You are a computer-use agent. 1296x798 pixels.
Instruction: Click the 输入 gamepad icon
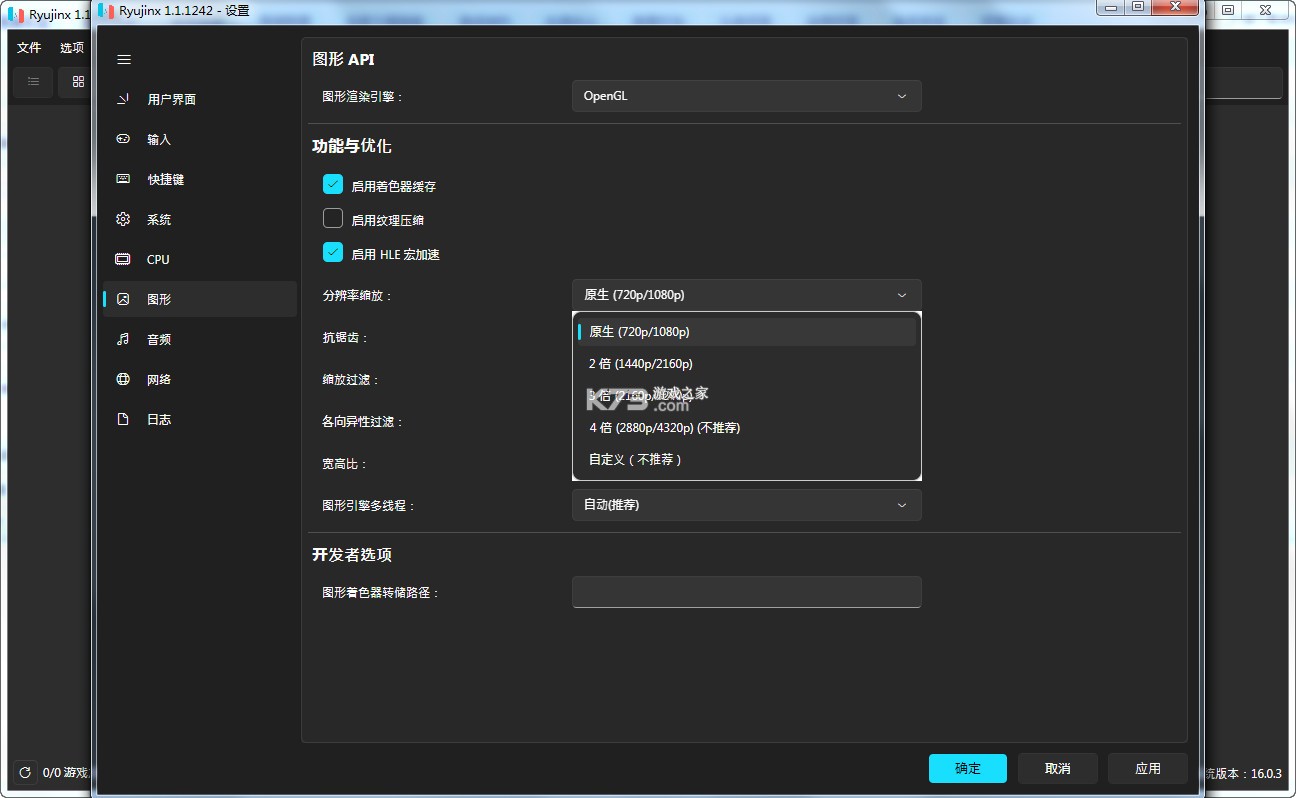click(x=123, y=139)
